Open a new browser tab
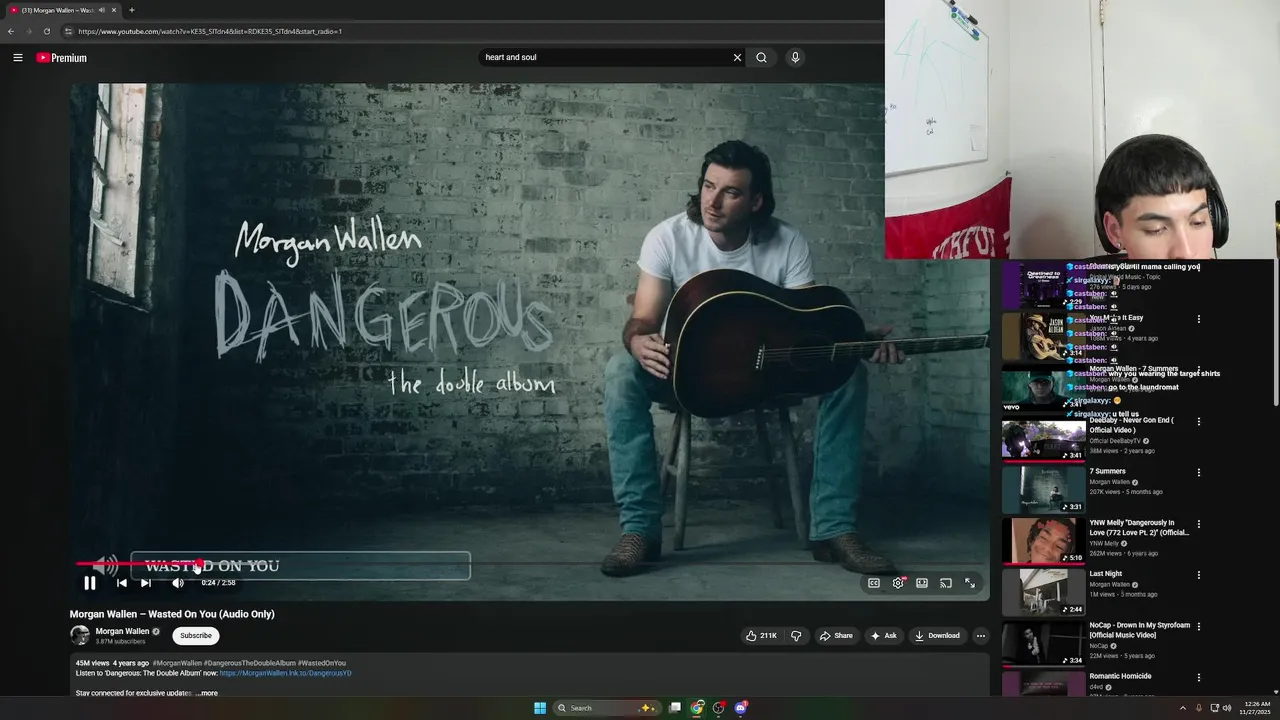The width and height of the screenshot is (1280, 720). (x=131, y=10)
